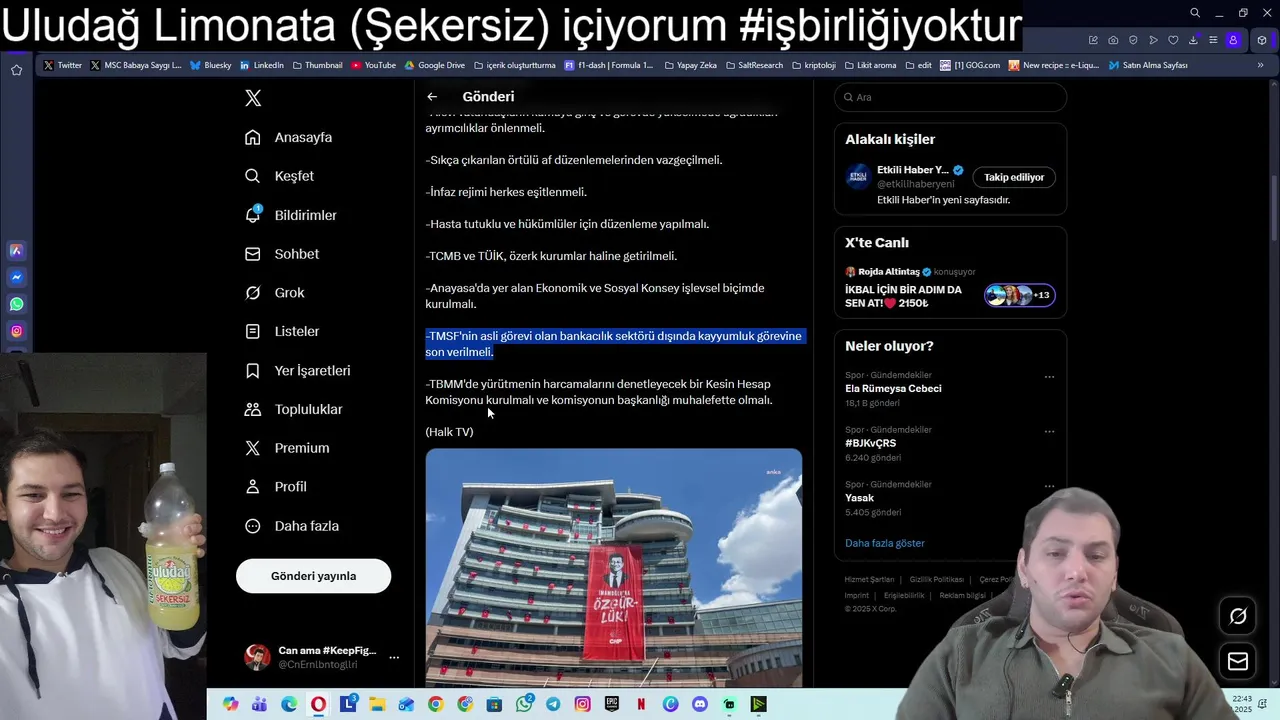Viewport: 1280px width, 720px height.
Task: Click Takip ediliyor button for Etkili Haber
Action: point(1014,177)
